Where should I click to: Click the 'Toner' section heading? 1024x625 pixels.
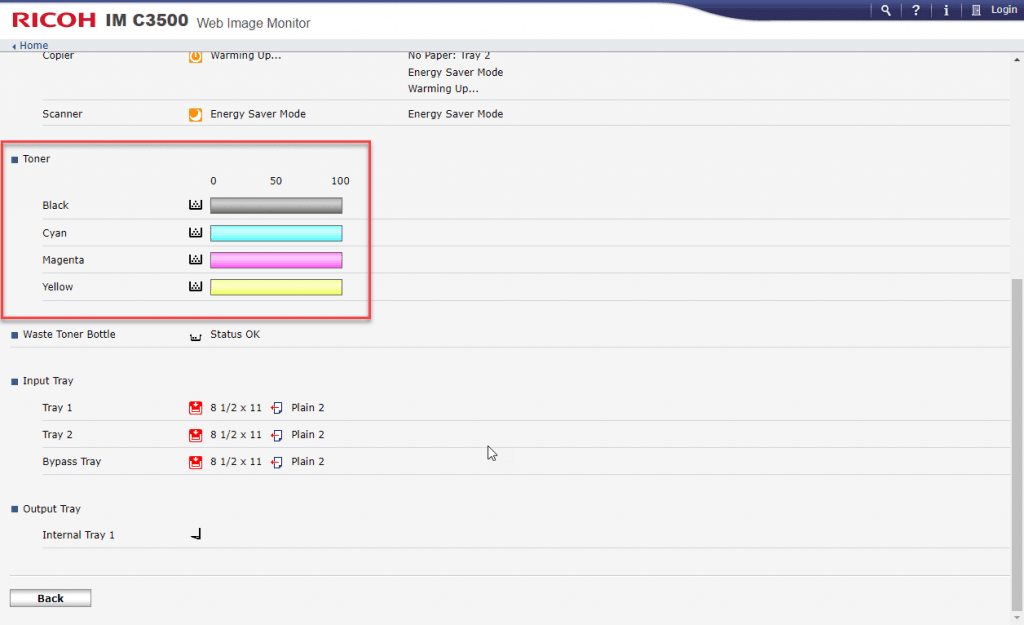(x=36, y=159)
